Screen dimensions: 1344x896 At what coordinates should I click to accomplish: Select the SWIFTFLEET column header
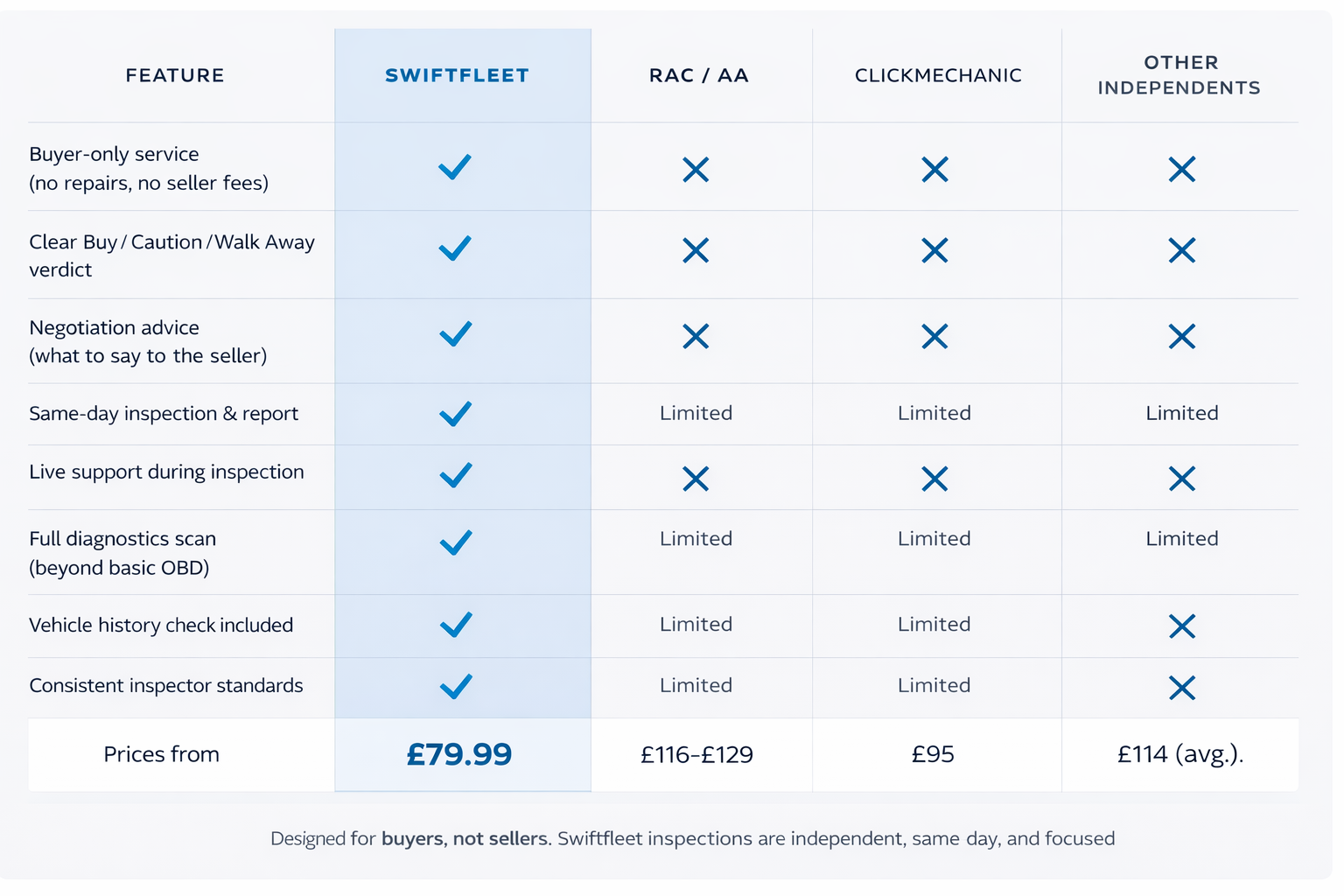[x=457, y=76]
